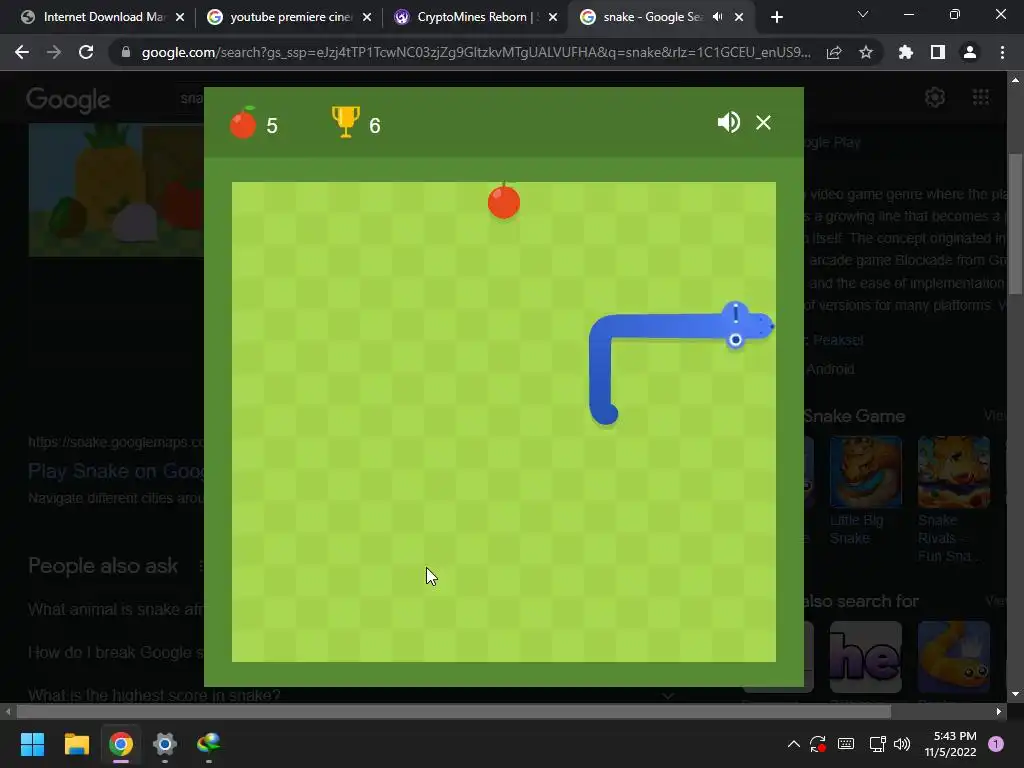Open Chrome's three-dot menu
The width and height of the screenshot is (1024, 768).
pos(1002,52)
